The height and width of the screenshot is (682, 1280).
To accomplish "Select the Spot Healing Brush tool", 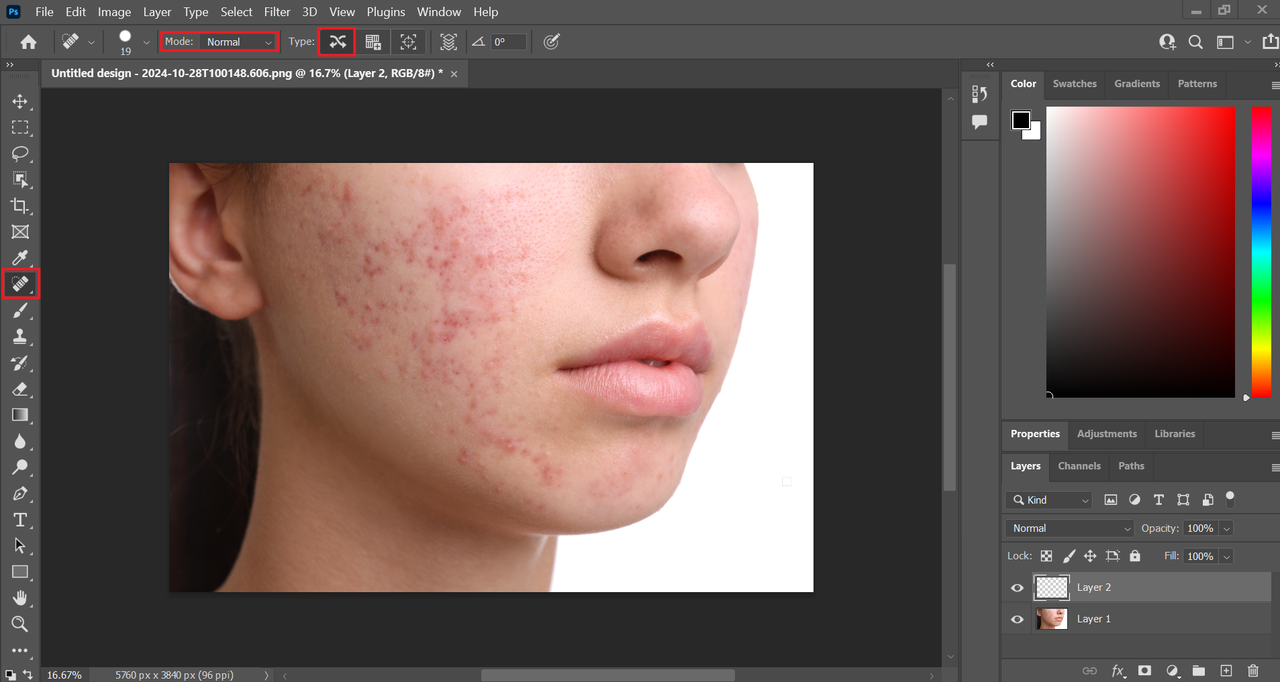I will 20,285.
